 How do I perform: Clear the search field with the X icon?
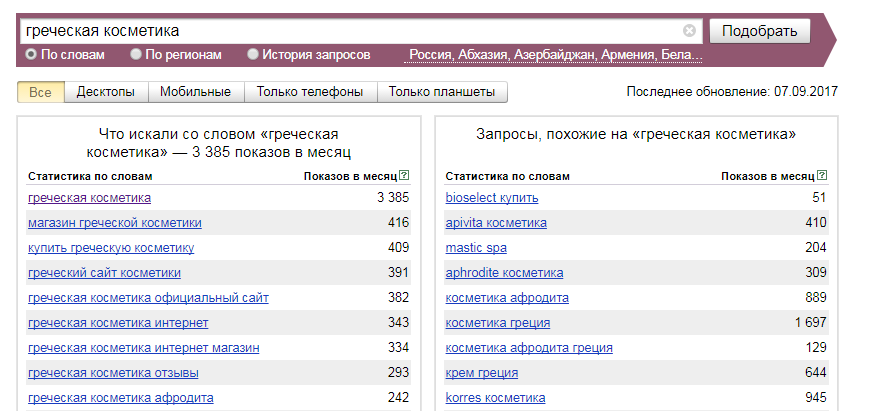(690, 31)
